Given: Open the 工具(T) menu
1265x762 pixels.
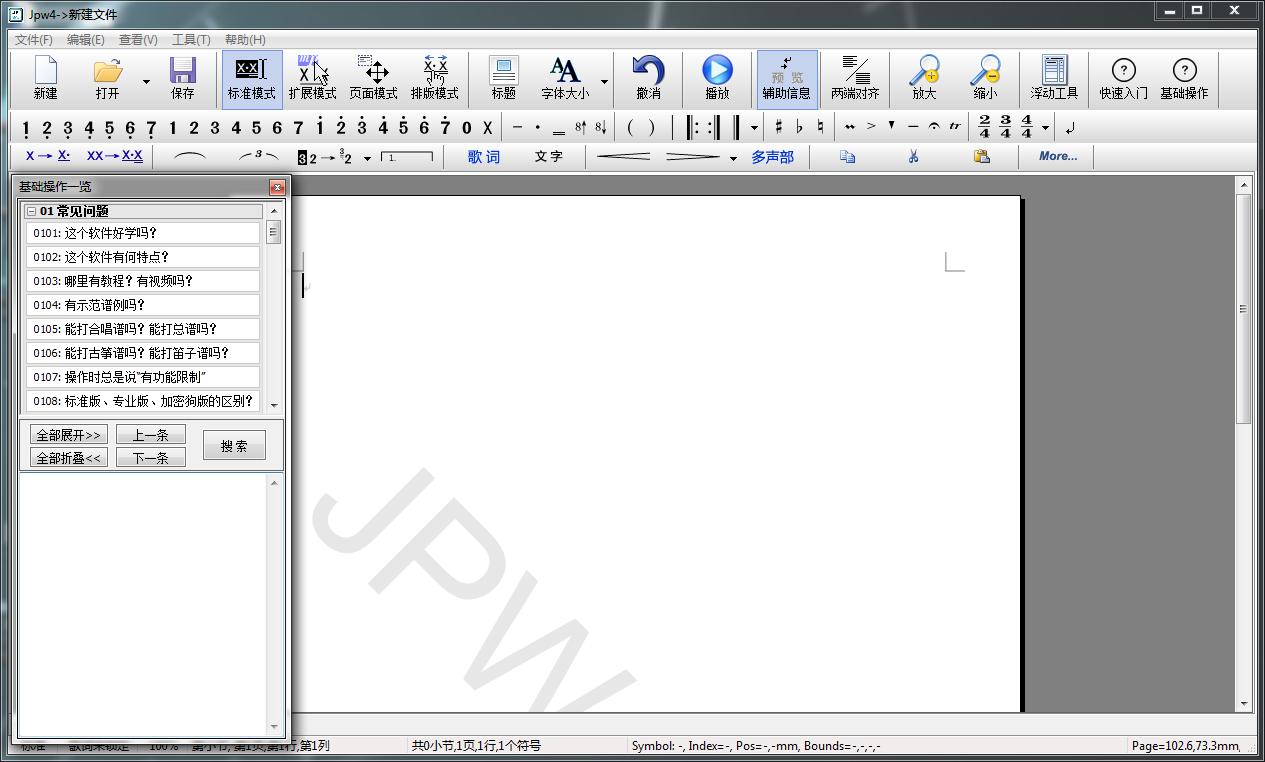Looking at the screenshot, I should click(191, 40).
